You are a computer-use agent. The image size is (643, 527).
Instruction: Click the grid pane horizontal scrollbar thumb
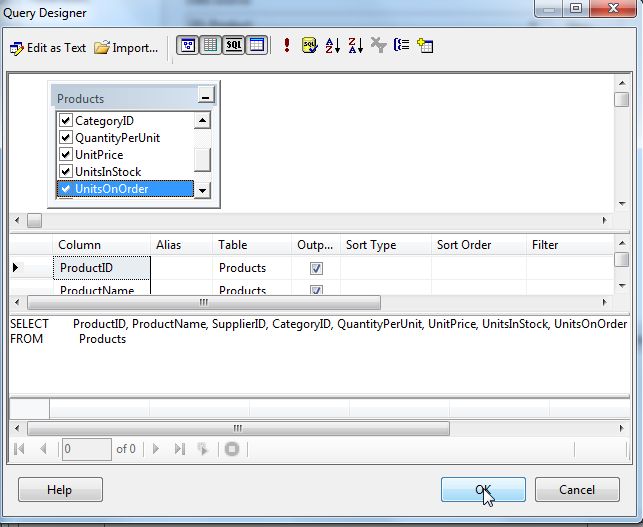[204, 303]
